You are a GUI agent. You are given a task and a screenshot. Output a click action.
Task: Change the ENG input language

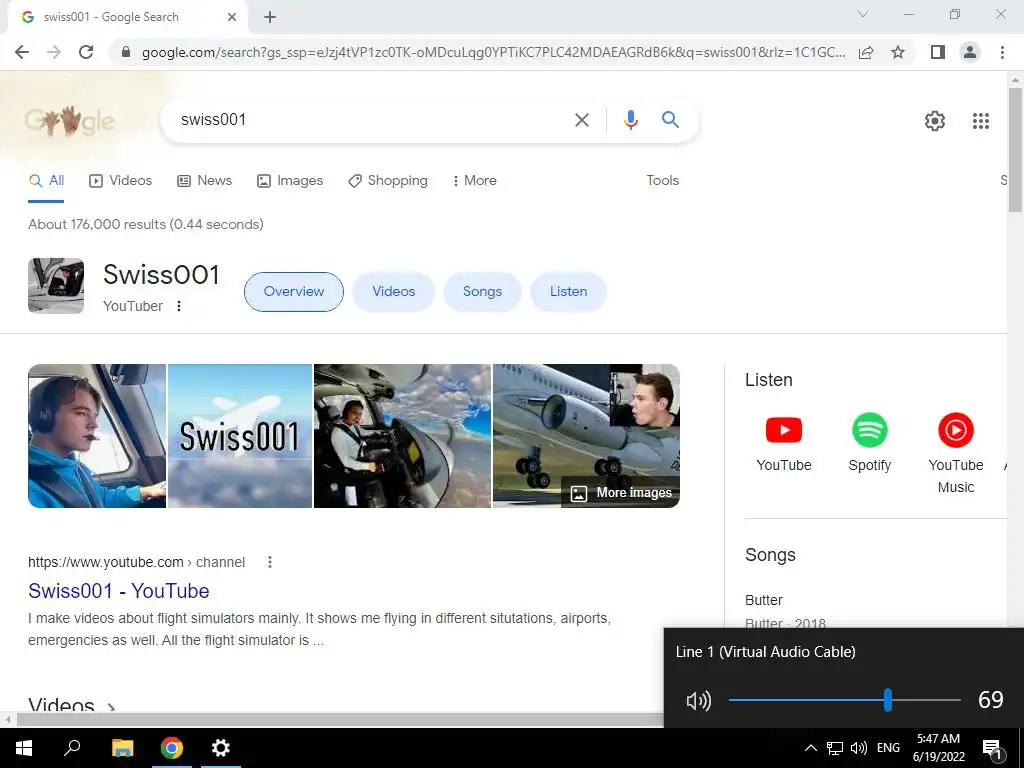(888, 748)
